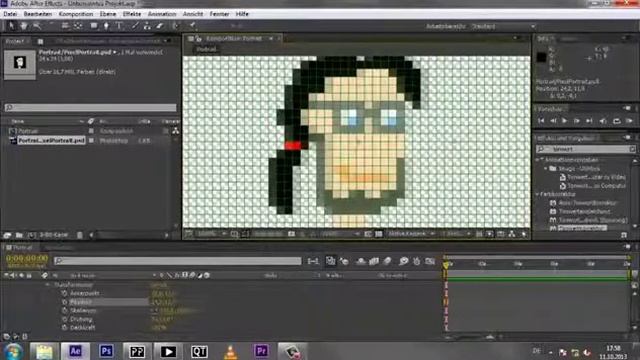Toggle the Ankerpunkt stopwatch

[64, 293]
